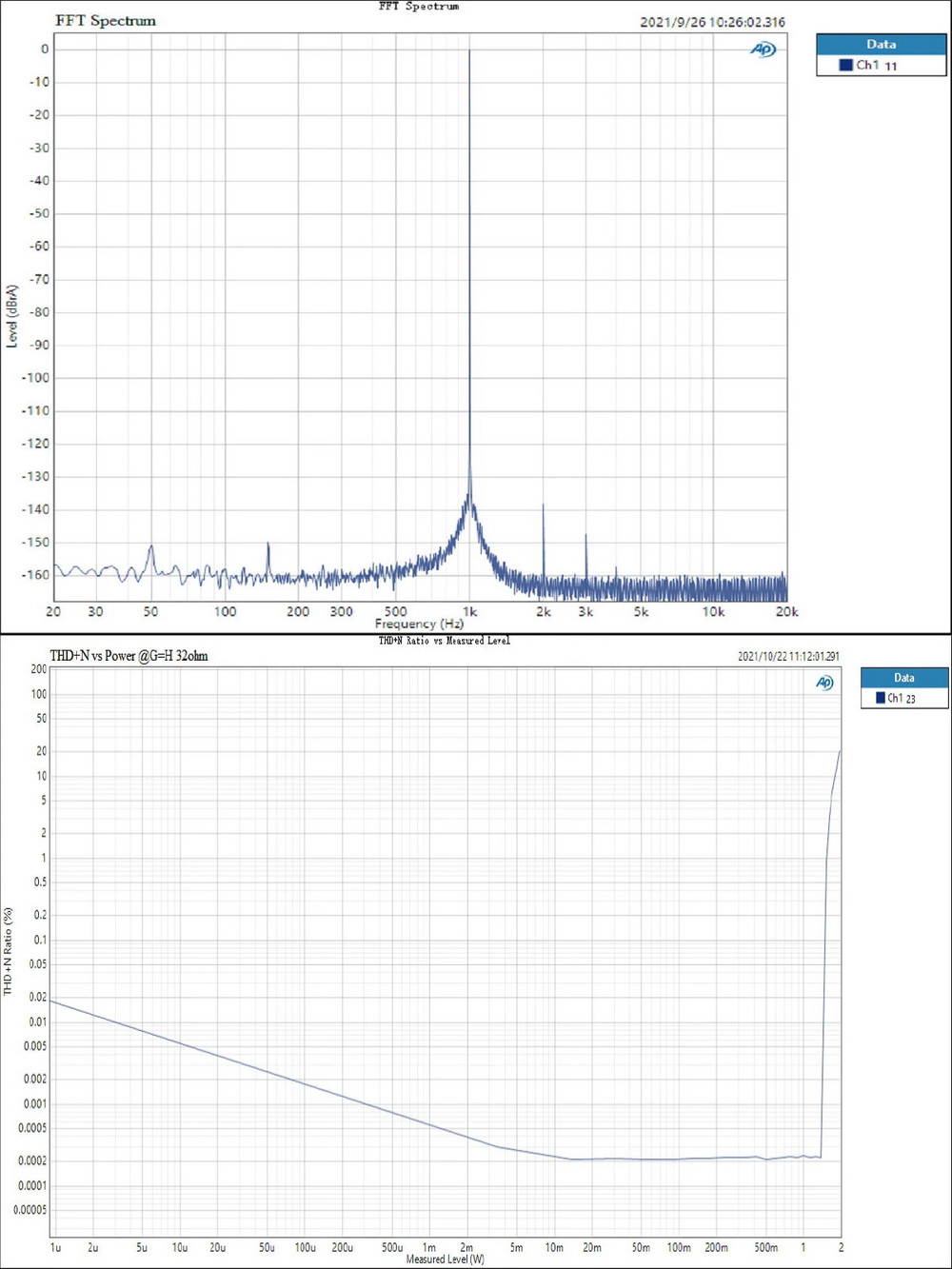This screenshot has width=952, height=1269.
Task: Click the Frequency (Hz) axis label
Action: (419, 624)
